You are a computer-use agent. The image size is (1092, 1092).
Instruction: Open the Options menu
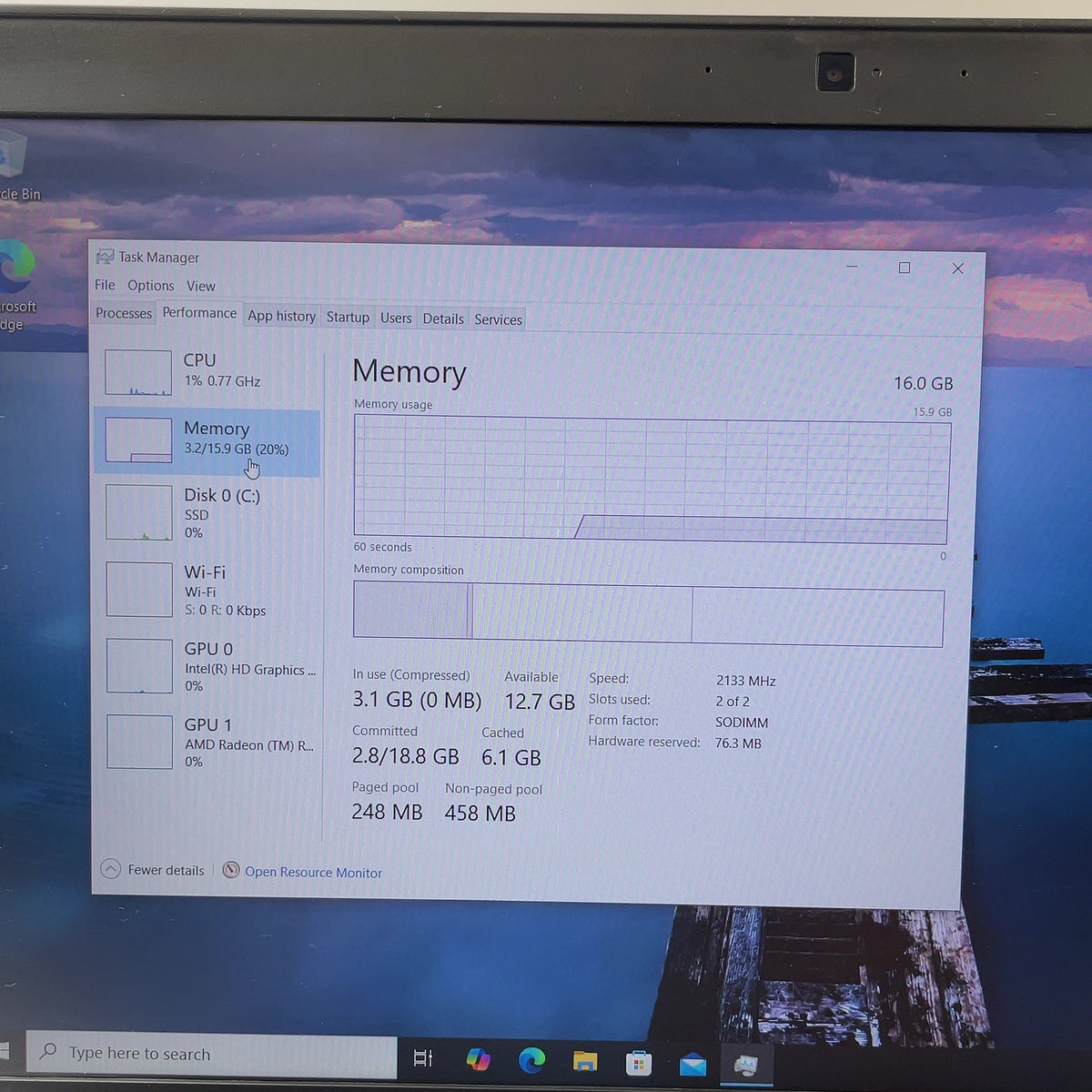click(x=150, y=286)
